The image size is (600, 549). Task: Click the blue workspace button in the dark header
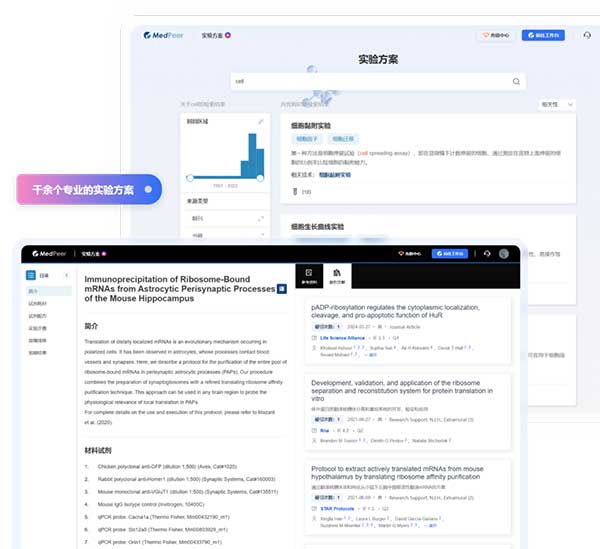pyautogui.click(x=449, y=254)
